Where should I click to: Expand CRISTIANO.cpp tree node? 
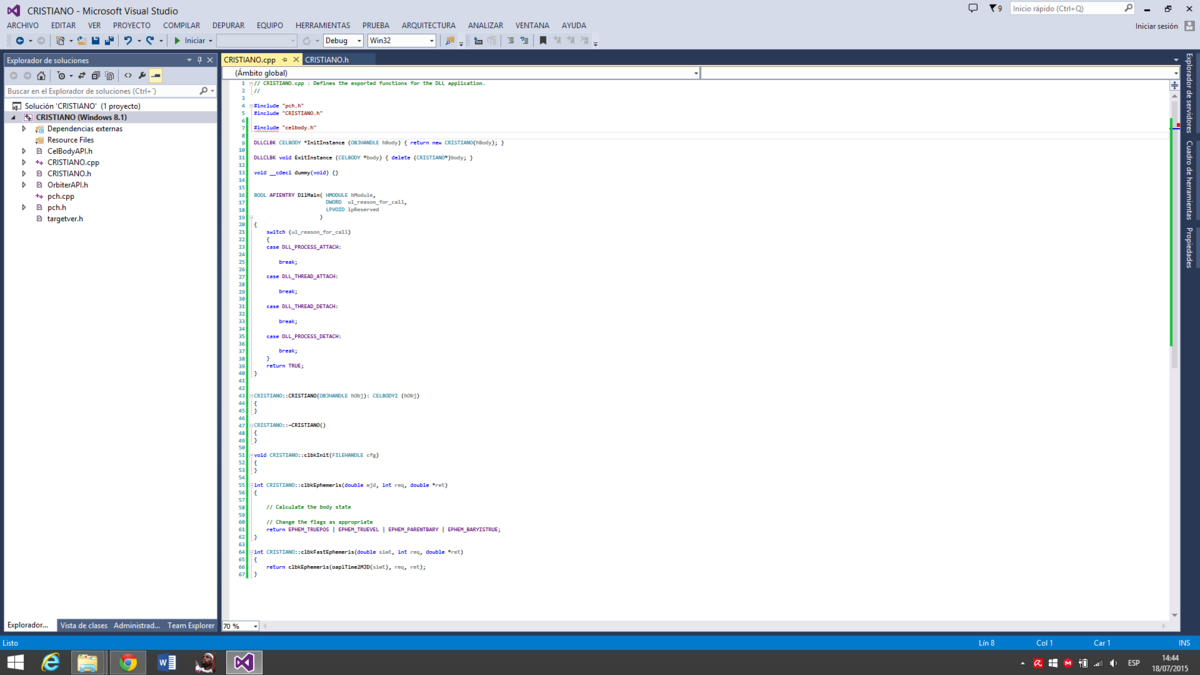click(24, 162)
